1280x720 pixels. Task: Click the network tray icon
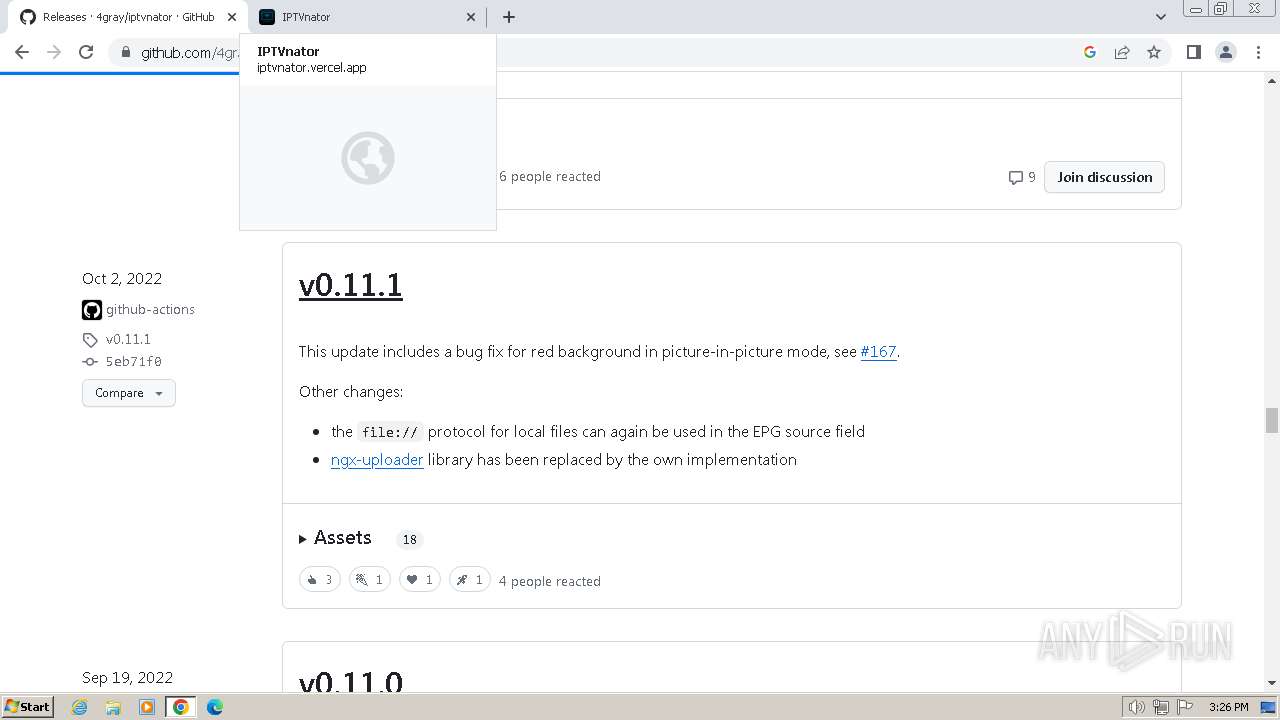pyautogui.click(x=1161, y=707)
